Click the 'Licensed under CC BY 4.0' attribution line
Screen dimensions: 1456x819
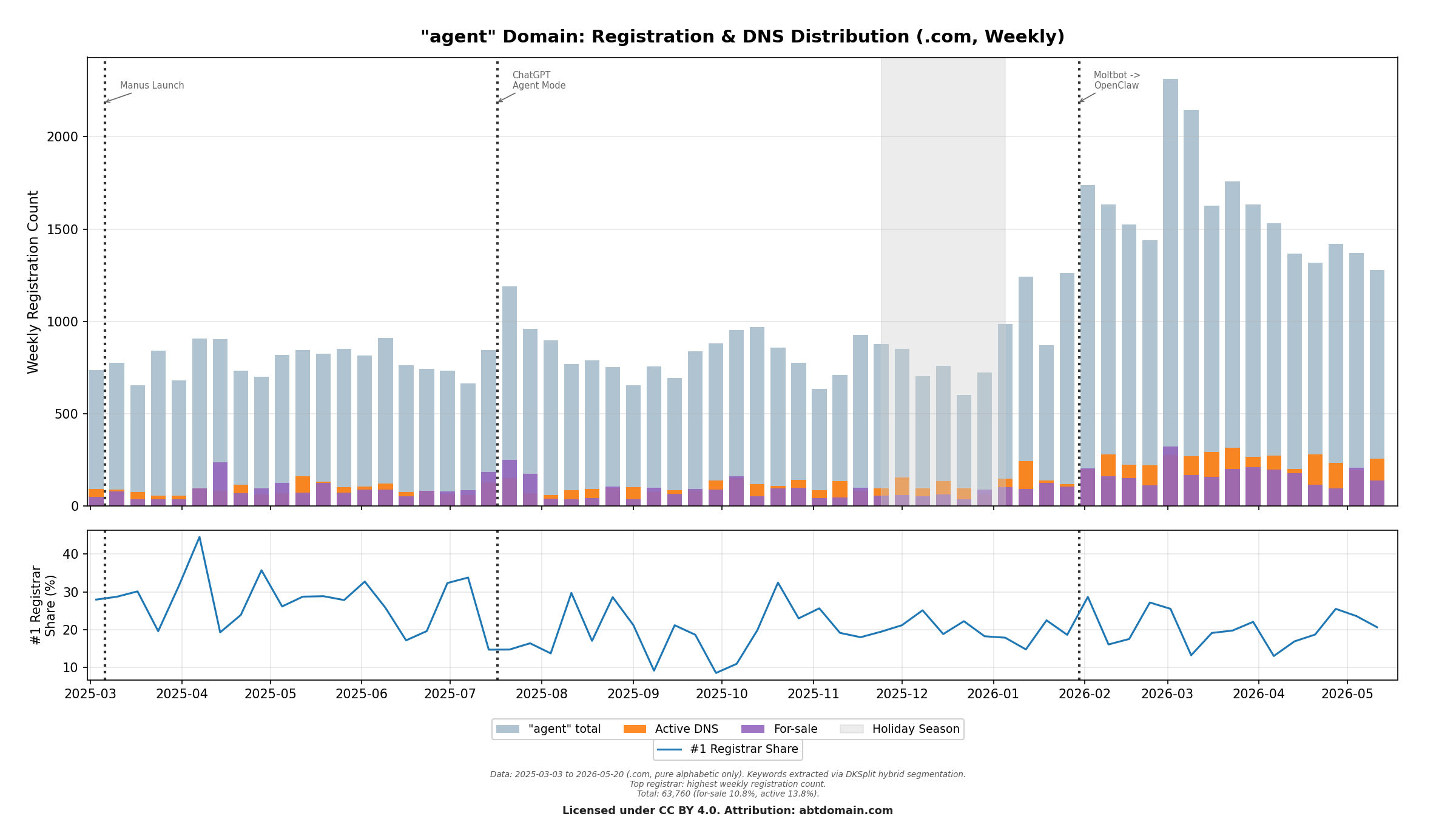[727, 811]
